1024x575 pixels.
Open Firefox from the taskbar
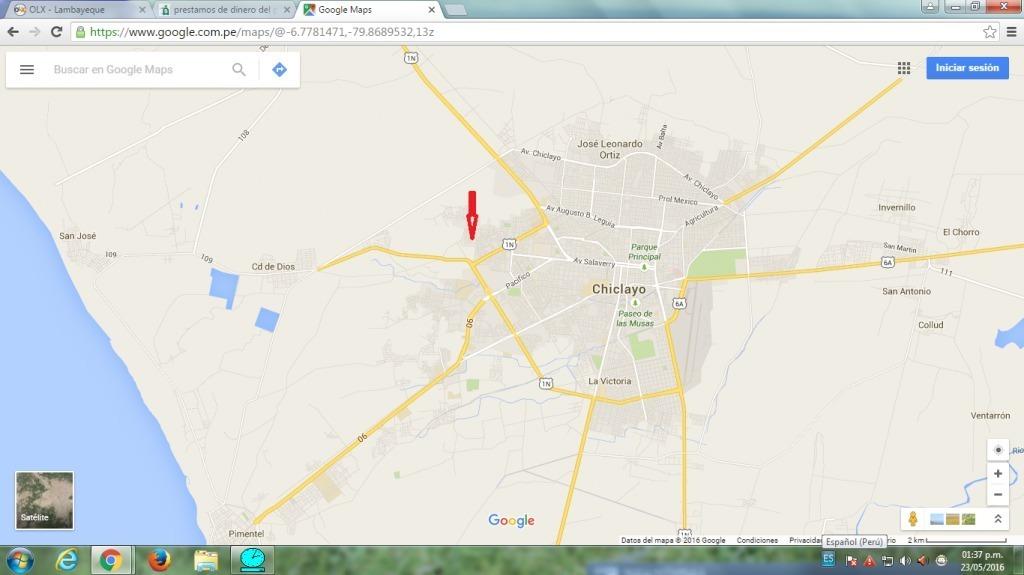coord(159,561)
